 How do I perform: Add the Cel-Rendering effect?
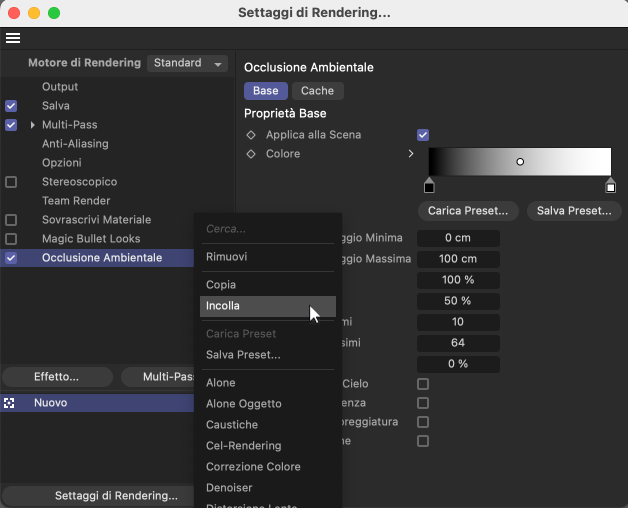268,446
